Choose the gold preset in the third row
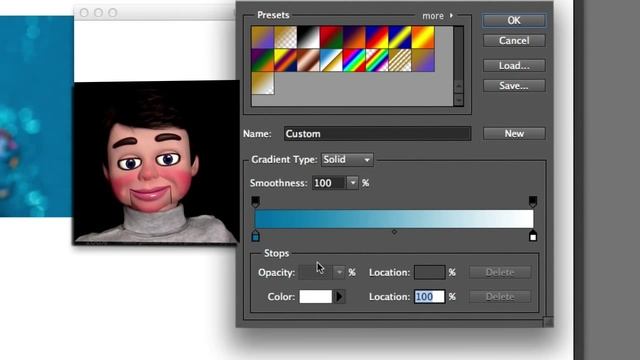 pos(262,83)
